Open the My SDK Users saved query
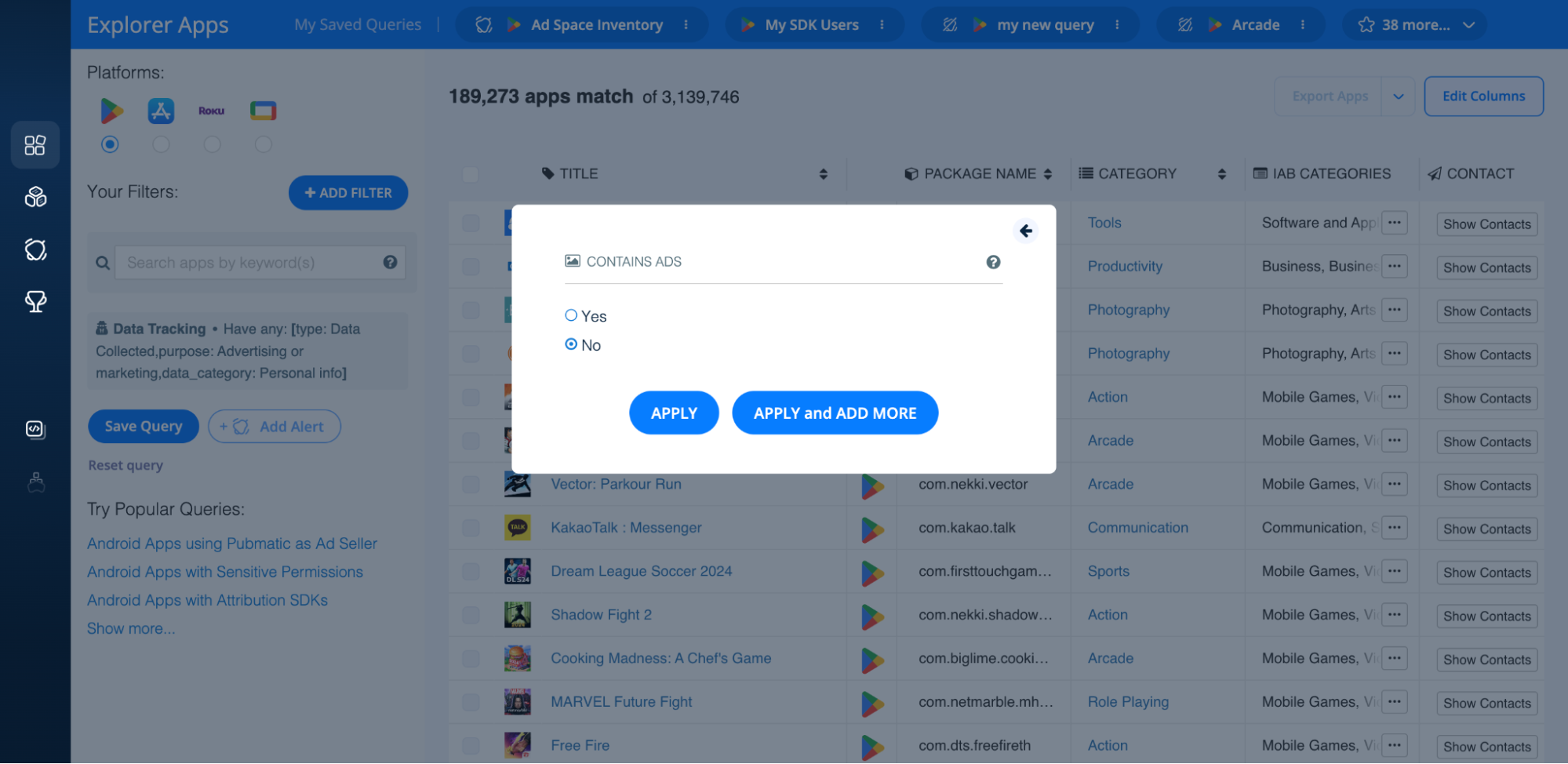Screen dimensions: 1568x764 tap(812, 25)
